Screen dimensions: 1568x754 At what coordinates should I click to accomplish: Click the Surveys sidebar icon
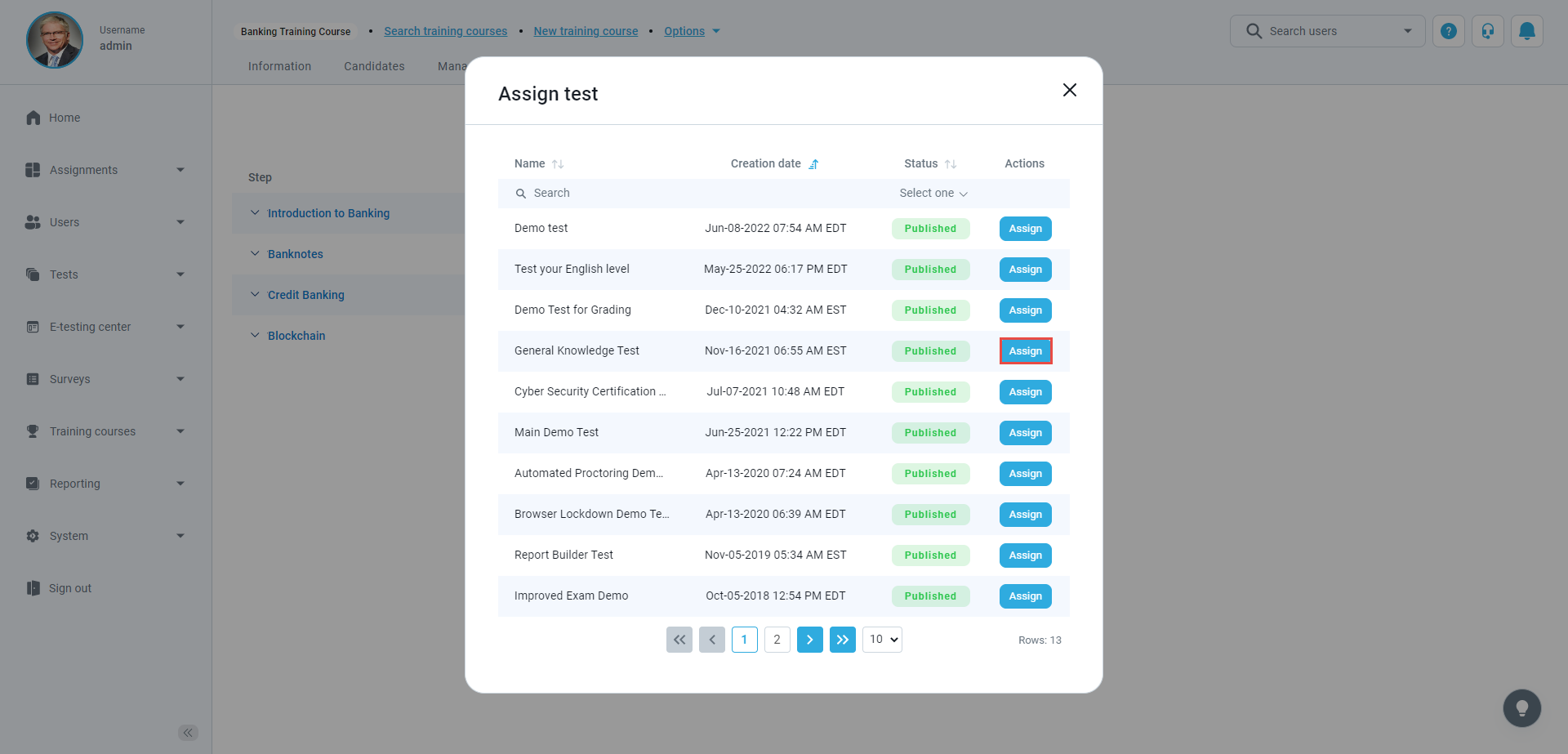click(33, 379)
